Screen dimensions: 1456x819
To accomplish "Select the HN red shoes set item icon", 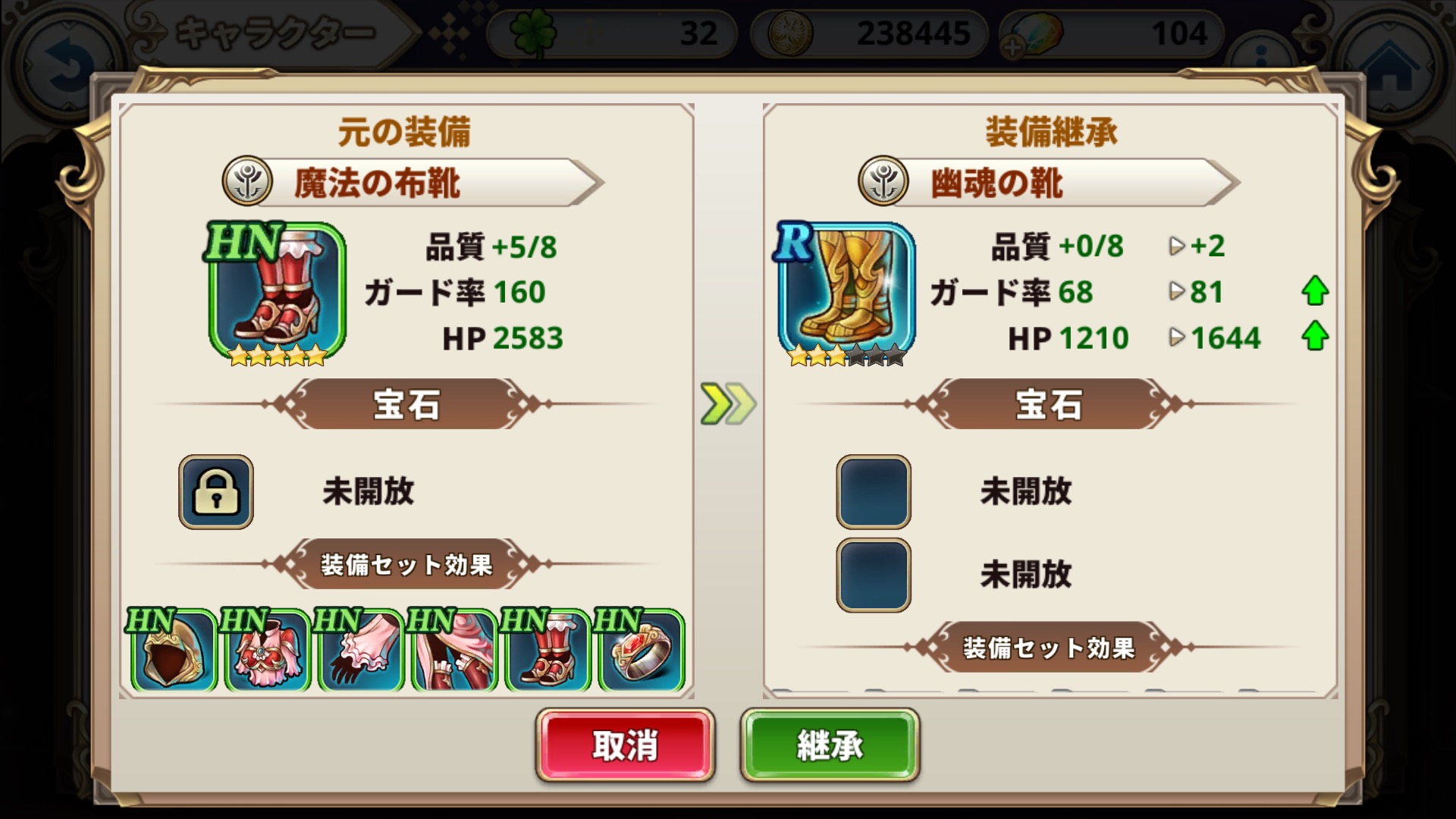I will 546,650.
